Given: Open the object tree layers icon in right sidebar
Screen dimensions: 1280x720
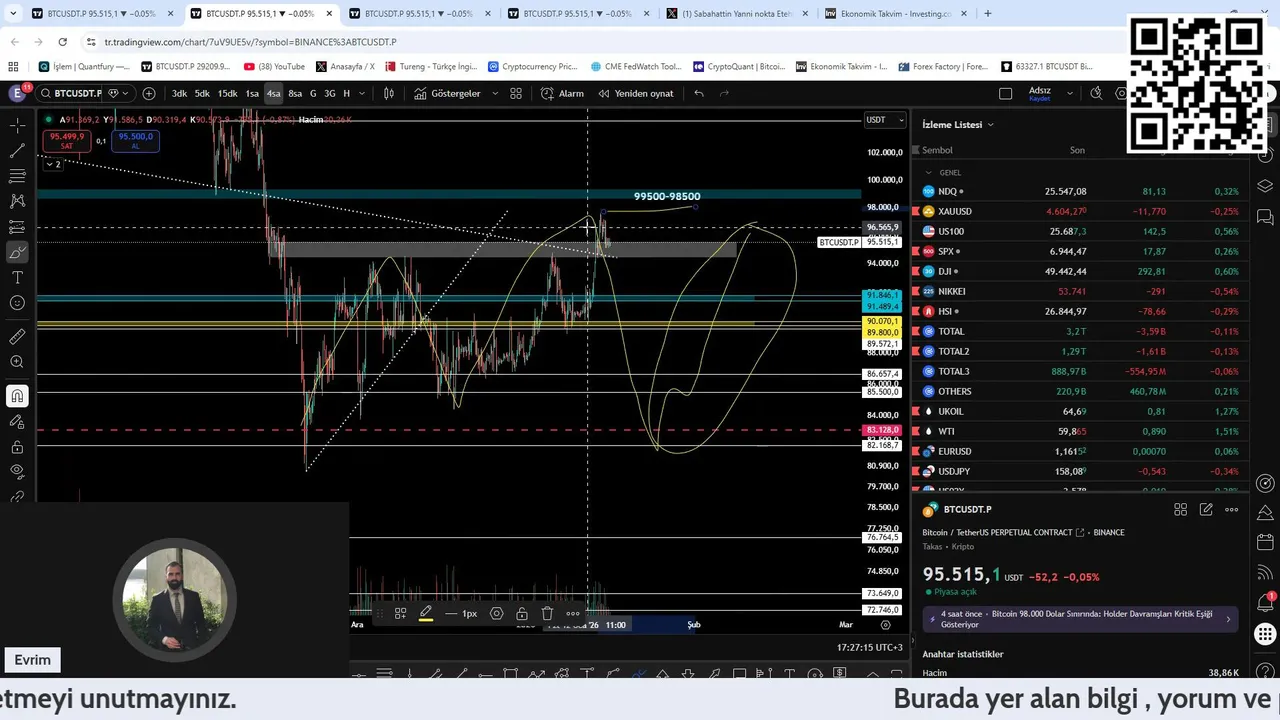Looking at the screenshot, I should click(1265, 186).
